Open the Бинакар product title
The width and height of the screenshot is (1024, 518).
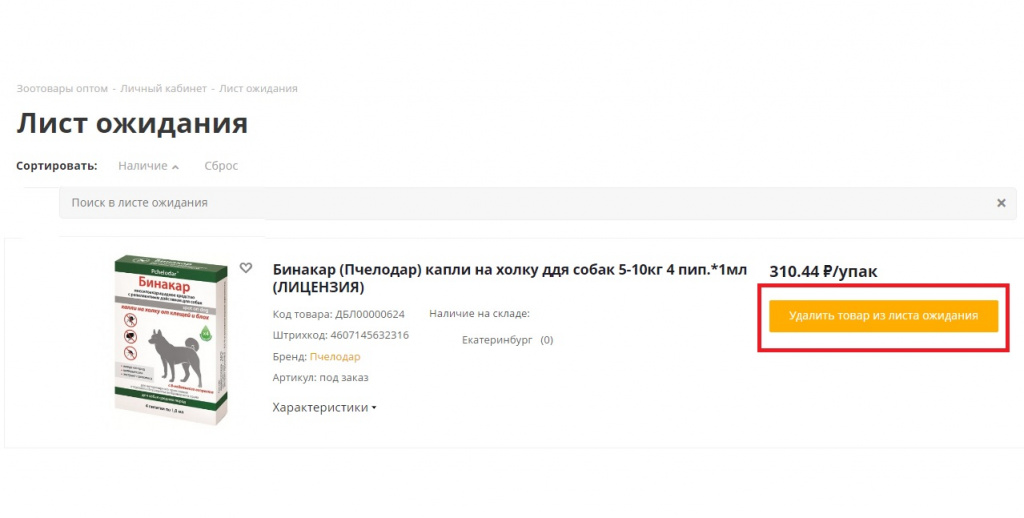pos(510,278)
